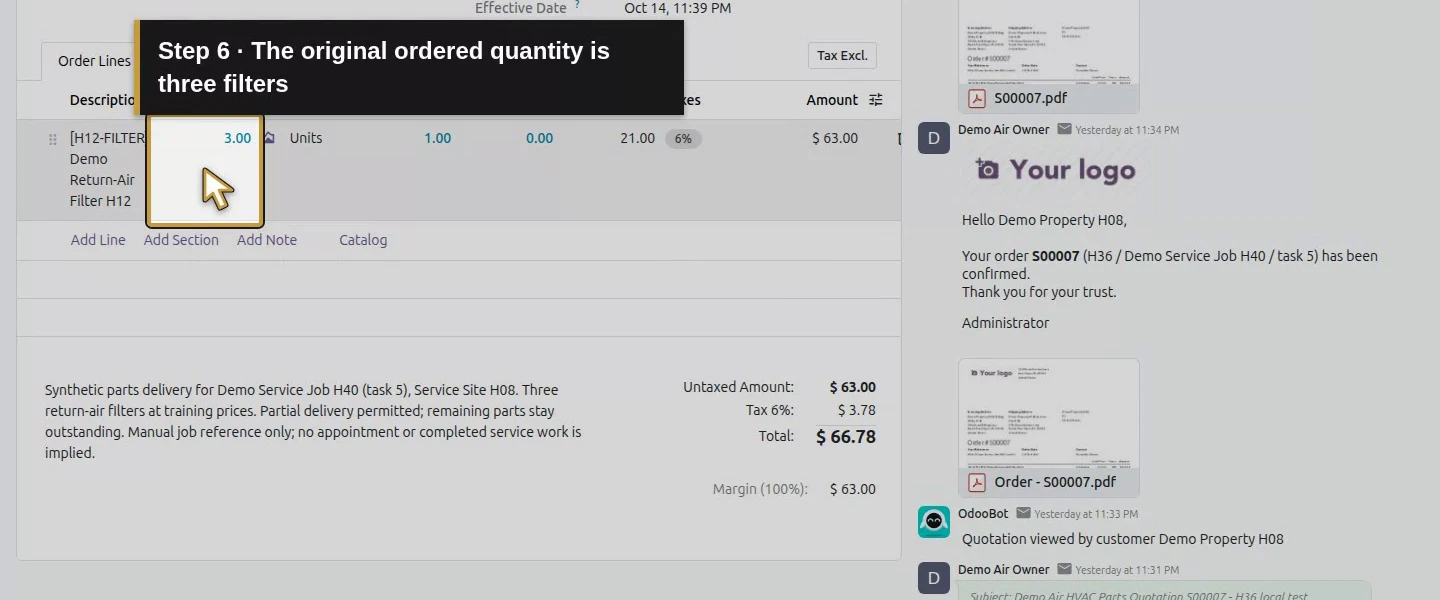Click Add Line
Viewport: 1440px width, 600px height.
(x=98, y=240)
